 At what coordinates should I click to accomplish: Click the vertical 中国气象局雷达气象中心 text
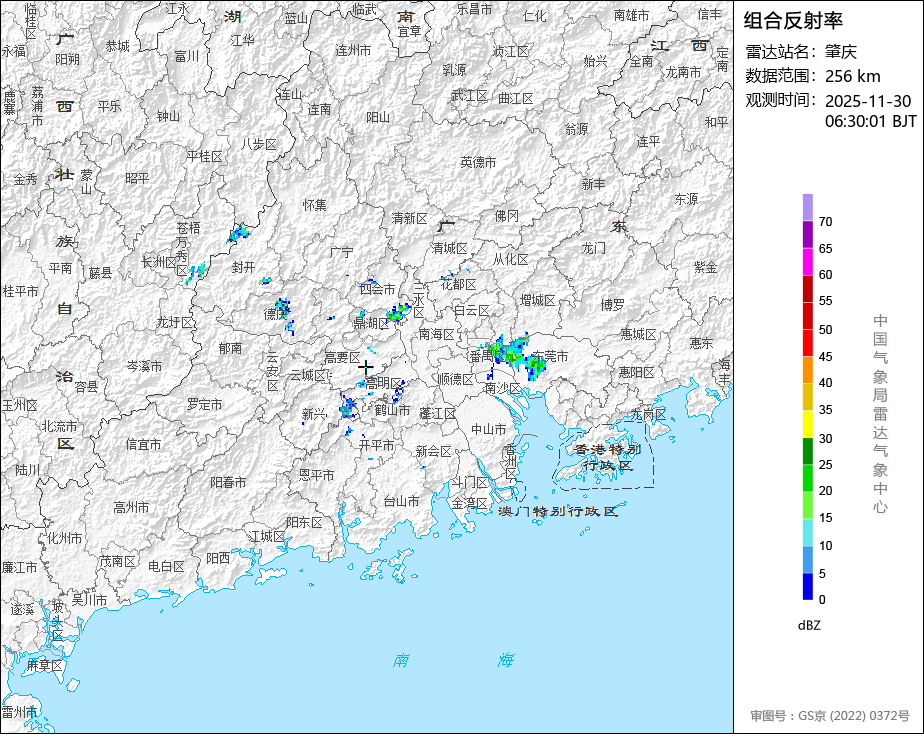click(x=880, y=414)
